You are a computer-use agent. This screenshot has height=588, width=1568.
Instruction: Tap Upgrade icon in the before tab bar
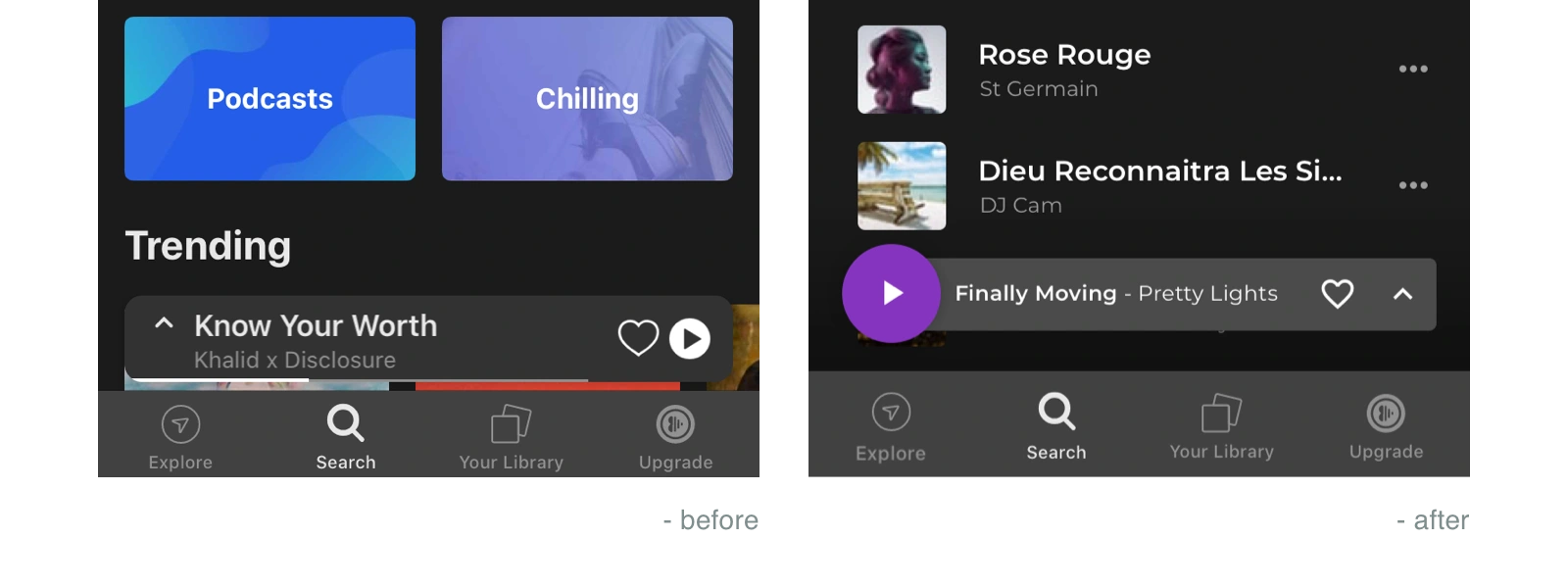[x=675, y=424]
